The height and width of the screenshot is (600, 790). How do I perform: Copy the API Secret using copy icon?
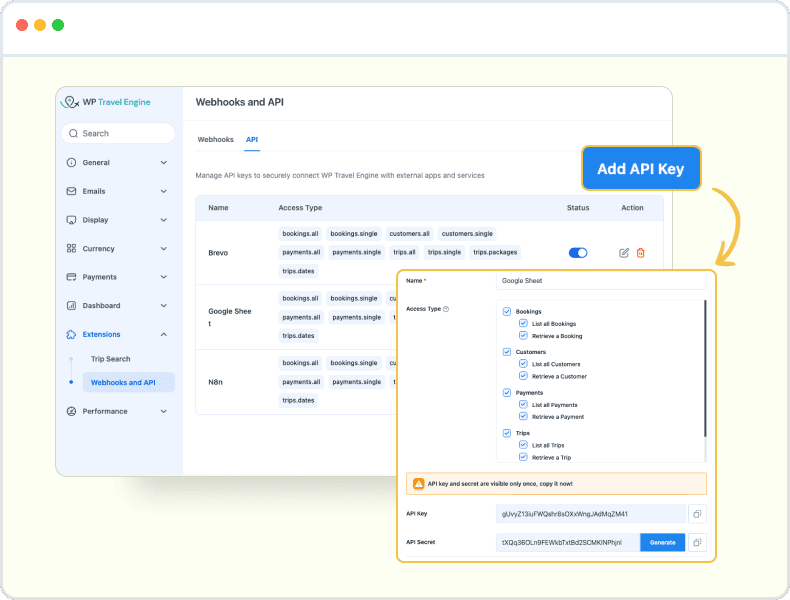pos(697,542)
